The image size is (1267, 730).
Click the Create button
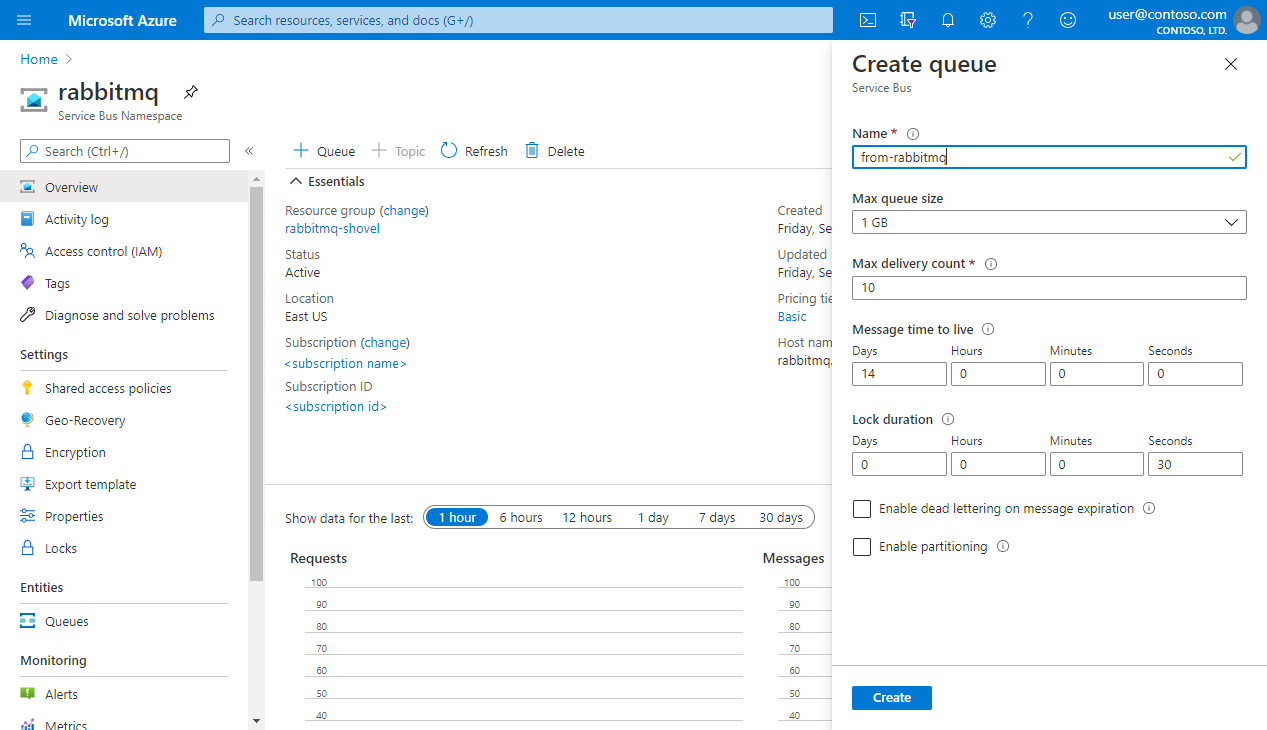pos(891,698)
